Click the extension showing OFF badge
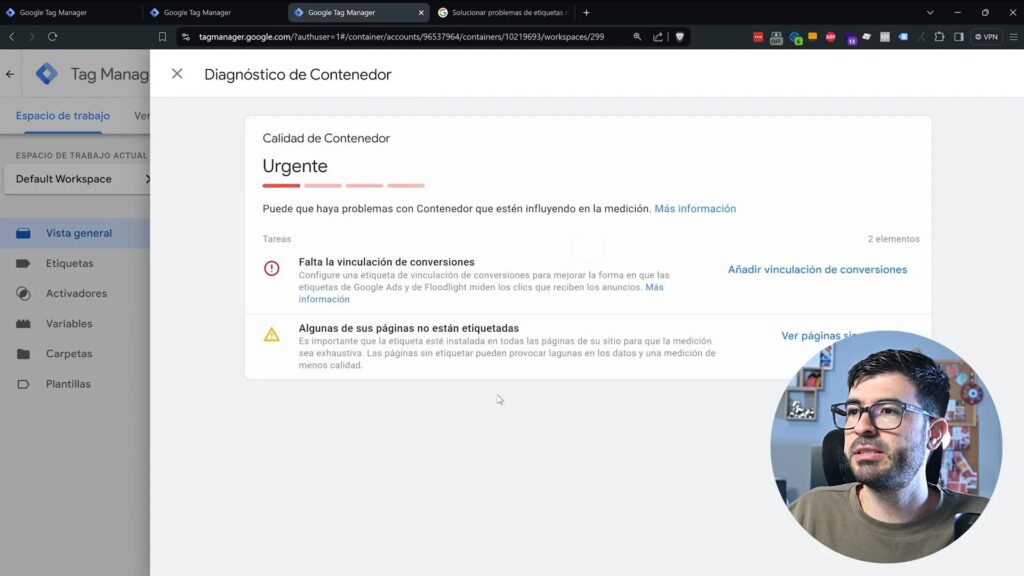1024x576 pixels. [x=776, y=38]
